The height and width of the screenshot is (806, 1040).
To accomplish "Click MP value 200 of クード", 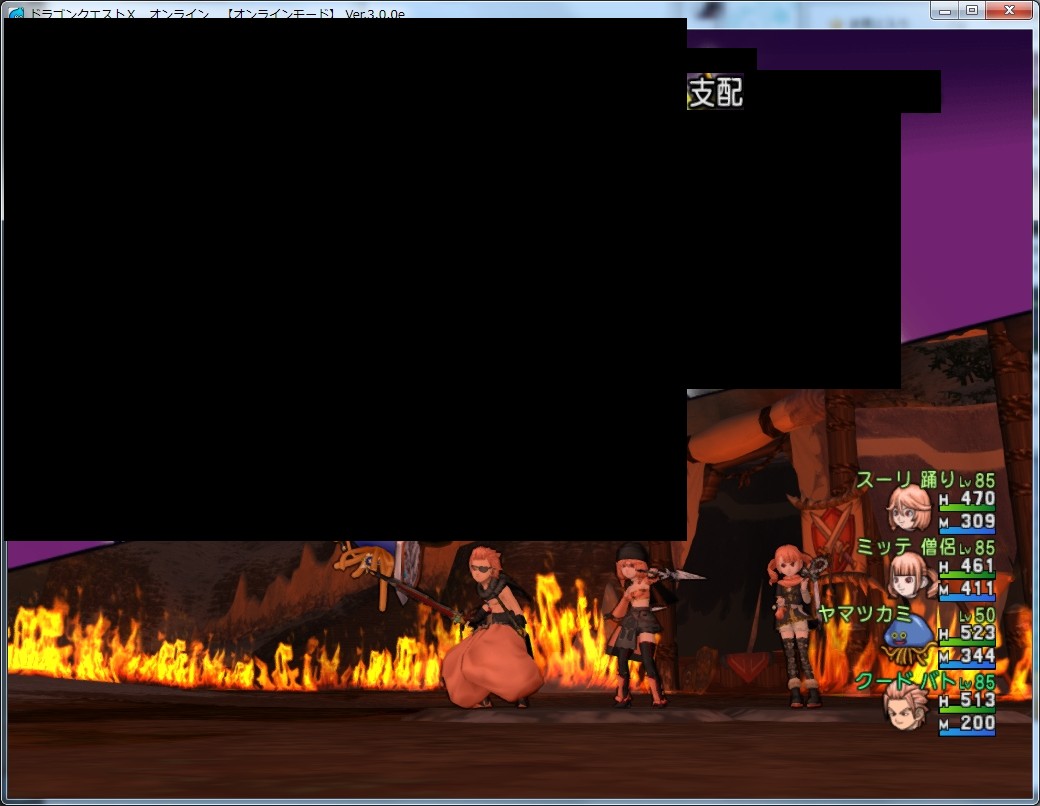I will click(x=978, y=723).
